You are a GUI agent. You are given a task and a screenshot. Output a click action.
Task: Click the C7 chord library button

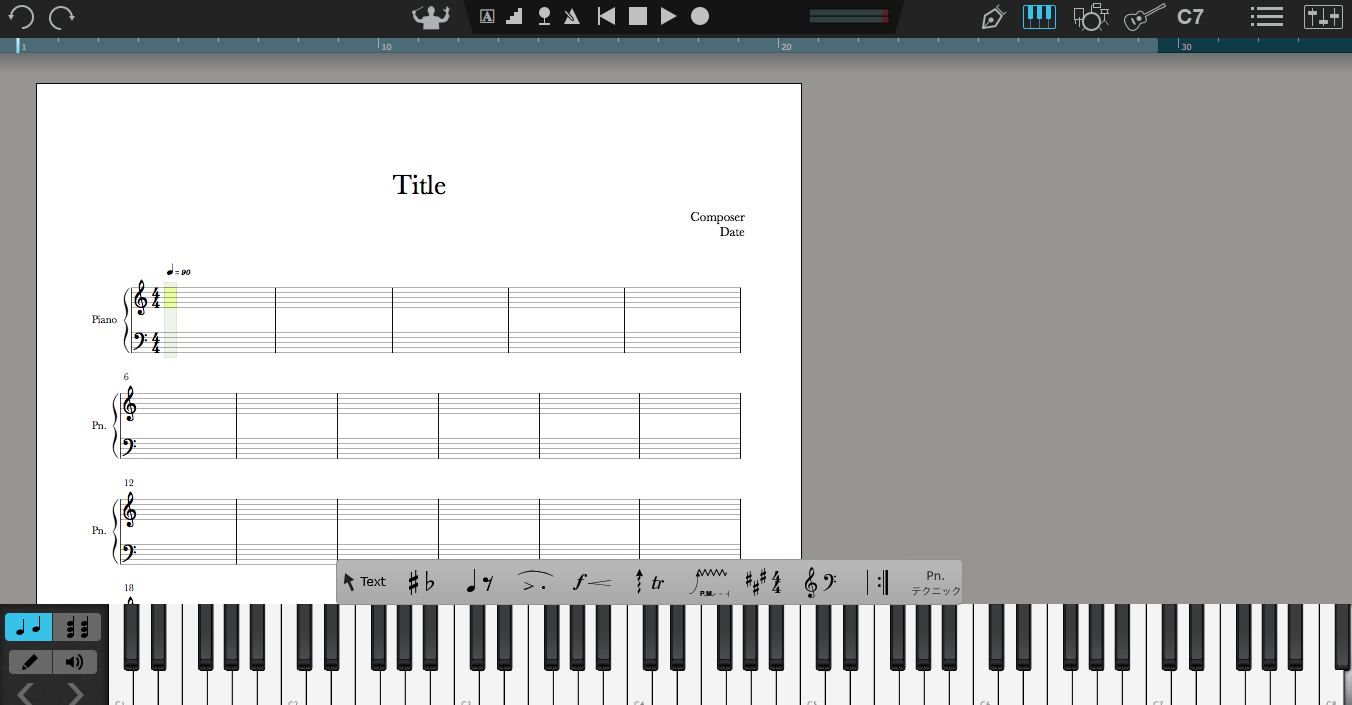pyautogui.click(x=1190, y=17)
